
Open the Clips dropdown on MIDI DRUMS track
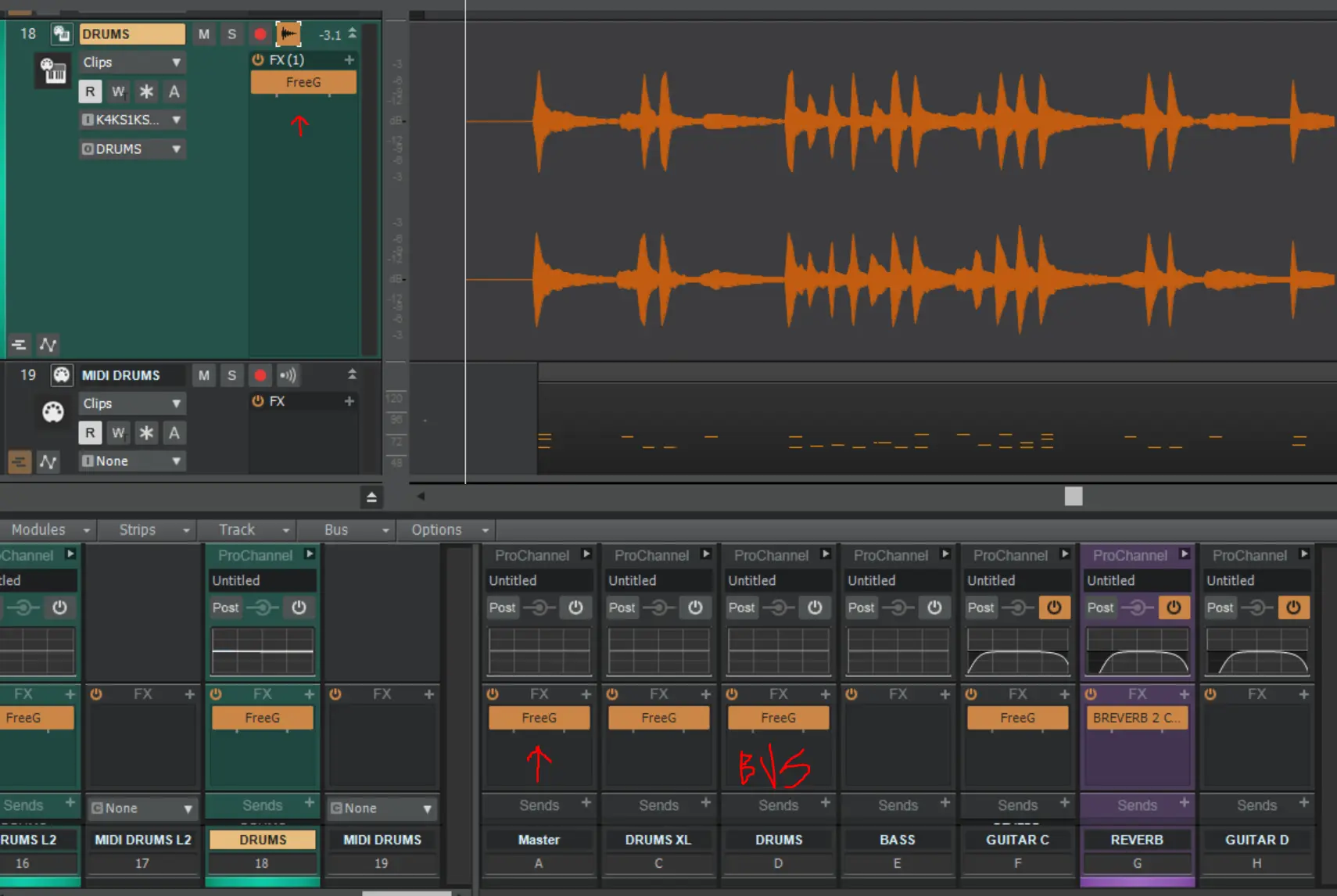pos(132,403)
